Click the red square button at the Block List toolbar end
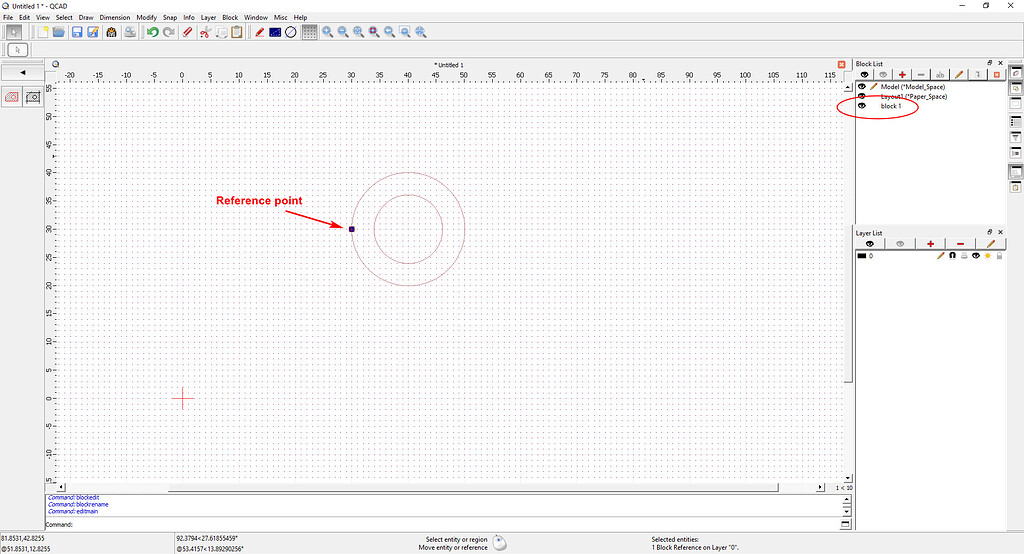 (997, 74)
